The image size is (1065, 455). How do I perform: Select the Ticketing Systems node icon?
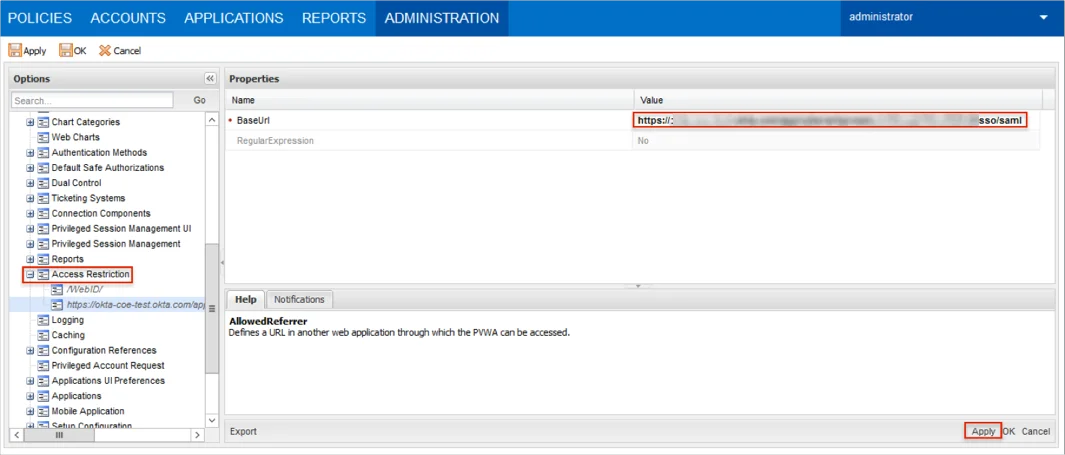(x=43, y=198)
